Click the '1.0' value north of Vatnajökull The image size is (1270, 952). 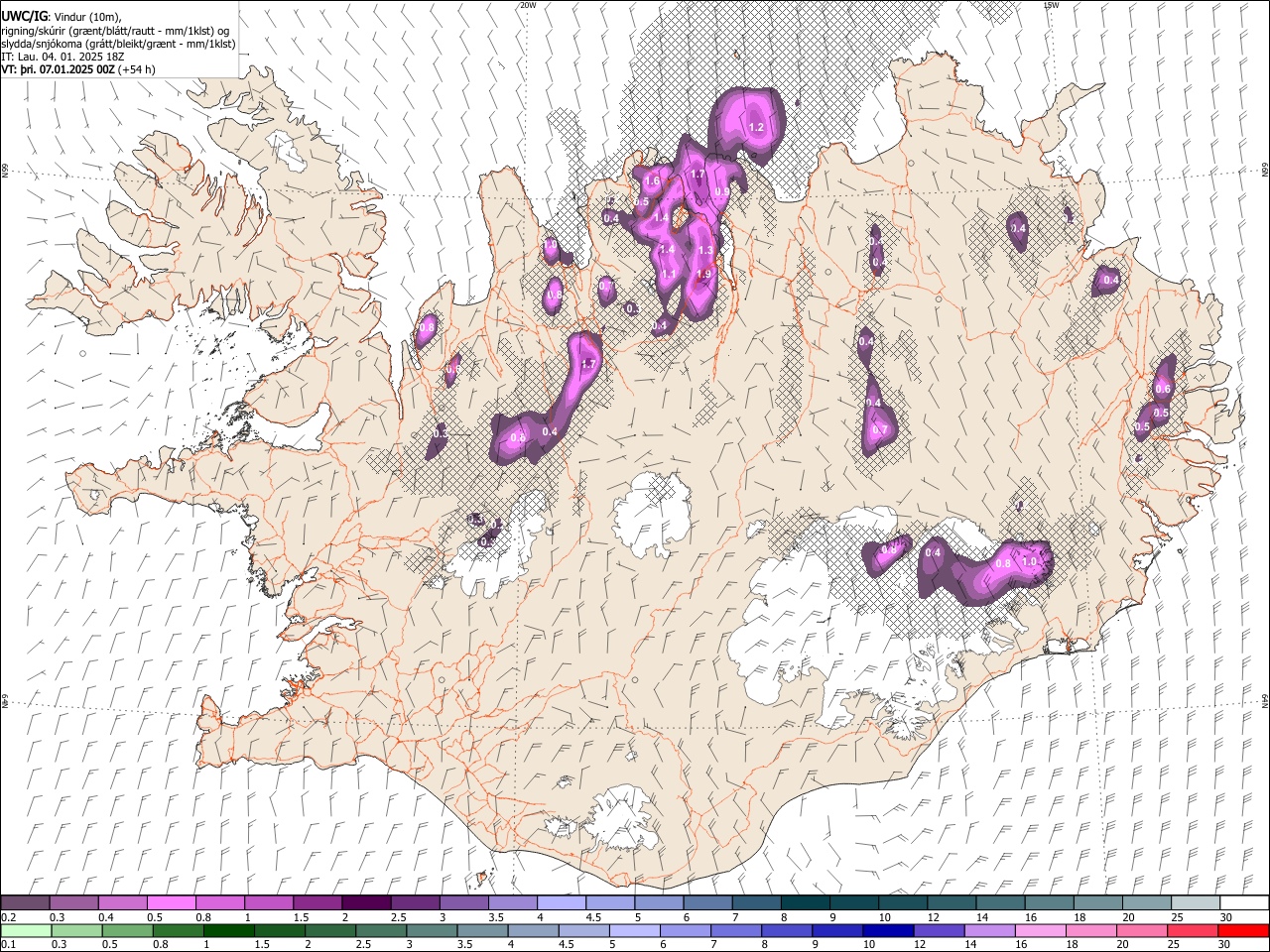[x=1030, y=561]
